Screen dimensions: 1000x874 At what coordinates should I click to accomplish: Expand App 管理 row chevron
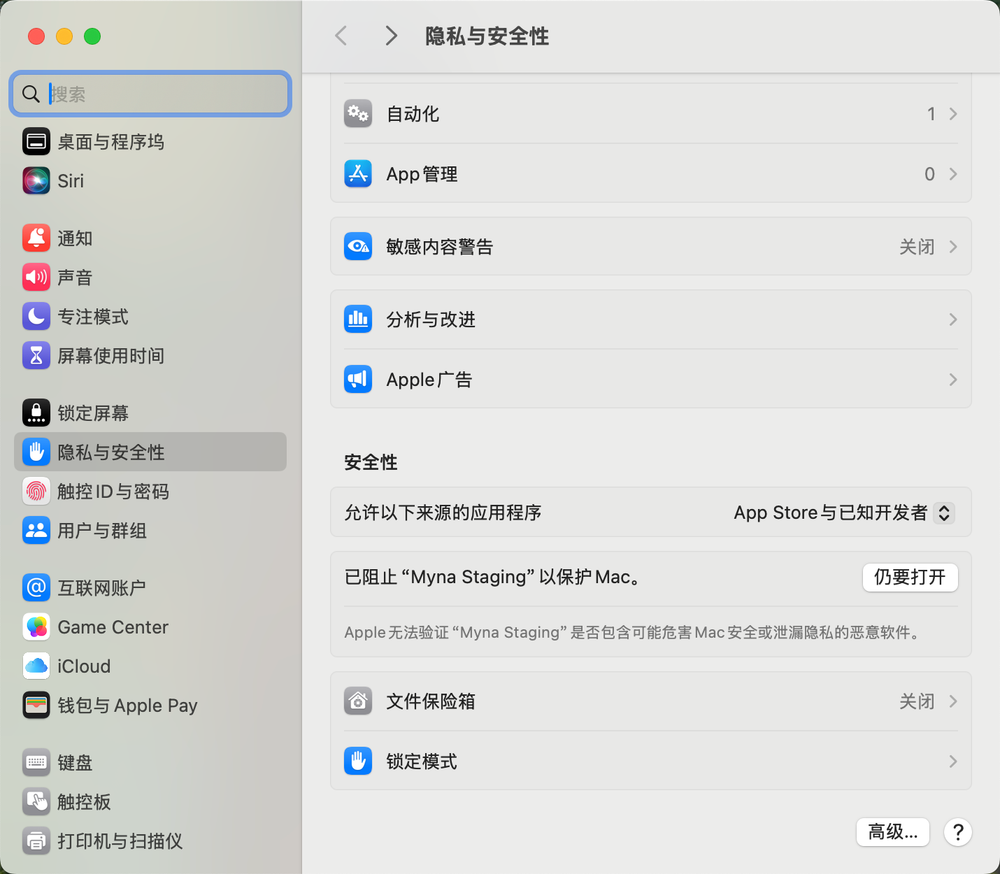pyautogui.click(x=953, y=174)
